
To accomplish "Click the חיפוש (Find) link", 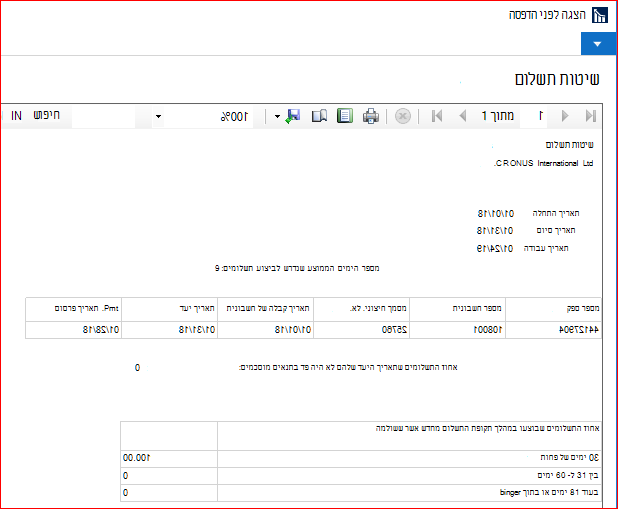I will tap(47, 115).
